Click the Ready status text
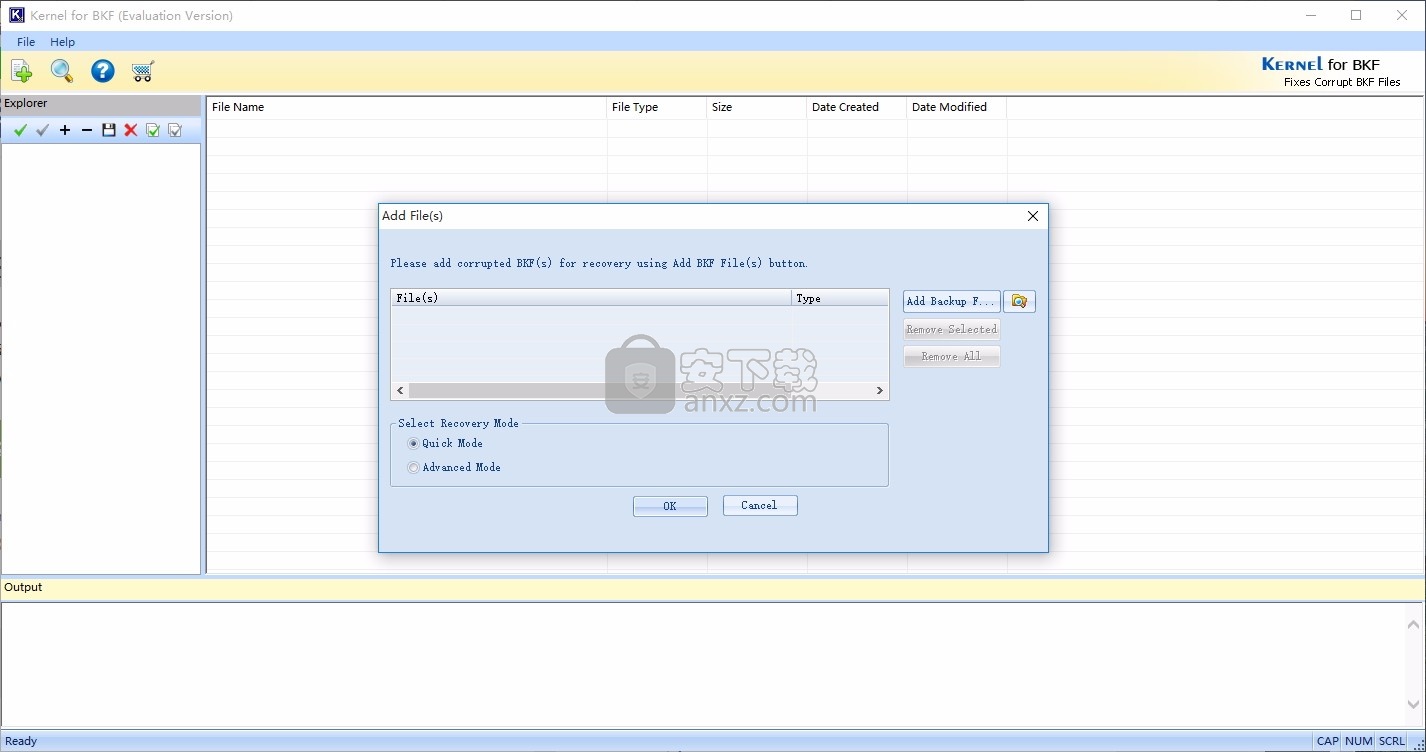1426x752 pixels. click(x=21, y=741)
